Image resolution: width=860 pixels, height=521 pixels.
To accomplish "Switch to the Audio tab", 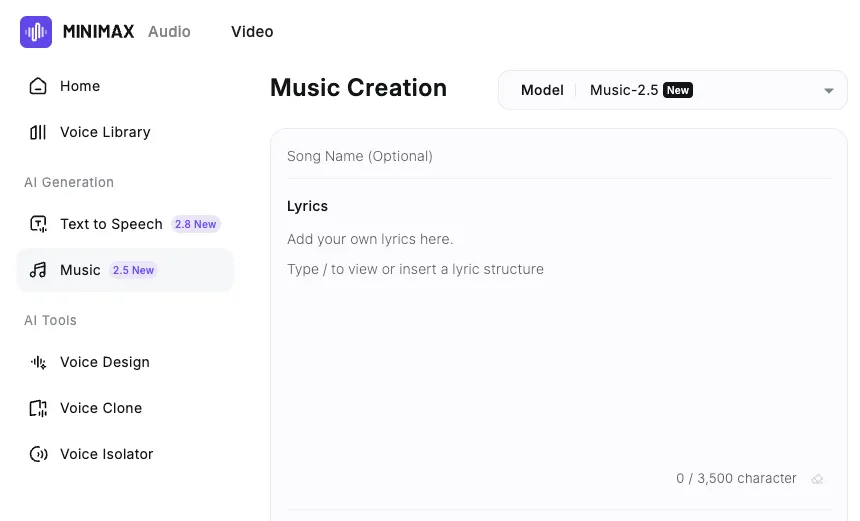I will click(169, 31).
